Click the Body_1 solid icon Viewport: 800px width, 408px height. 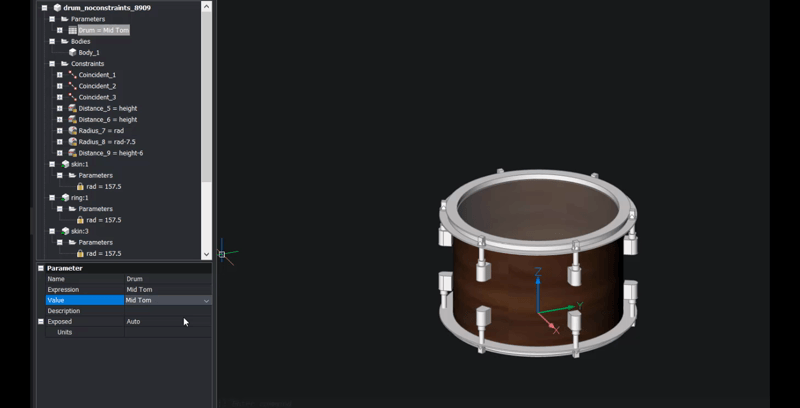(73, 52)
